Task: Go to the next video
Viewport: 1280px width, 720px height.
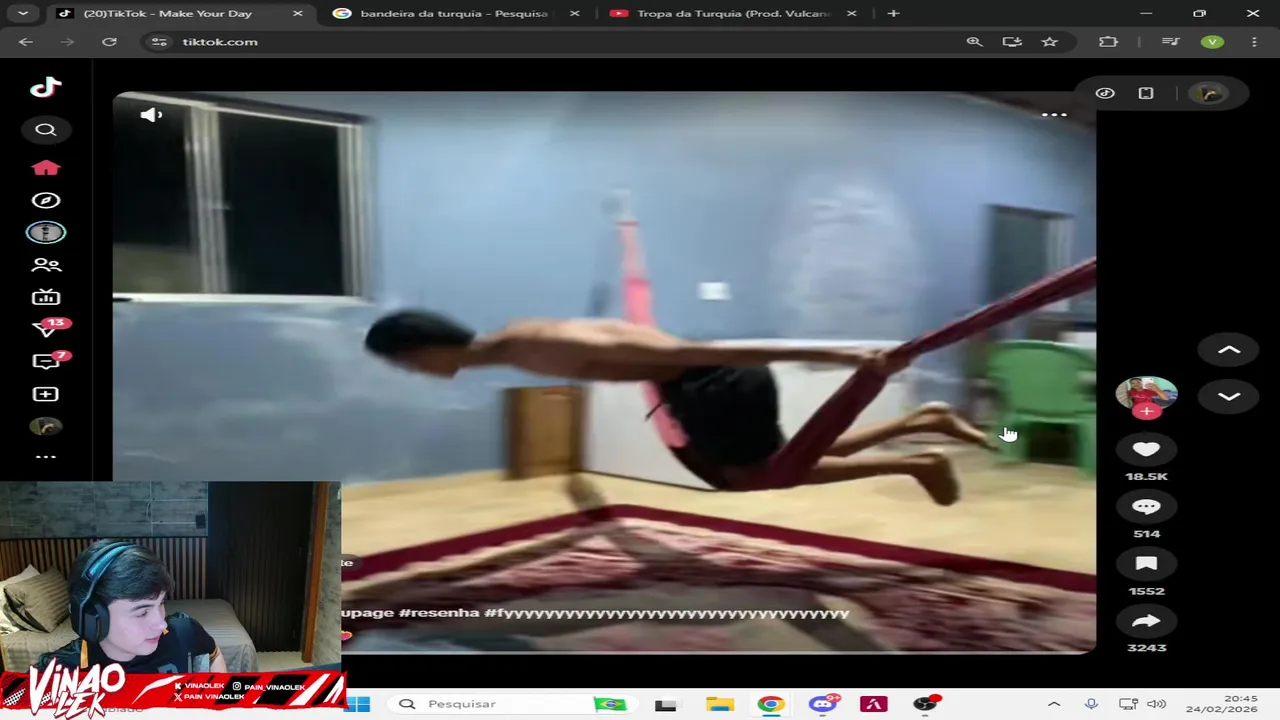Action: [1229, 397]
